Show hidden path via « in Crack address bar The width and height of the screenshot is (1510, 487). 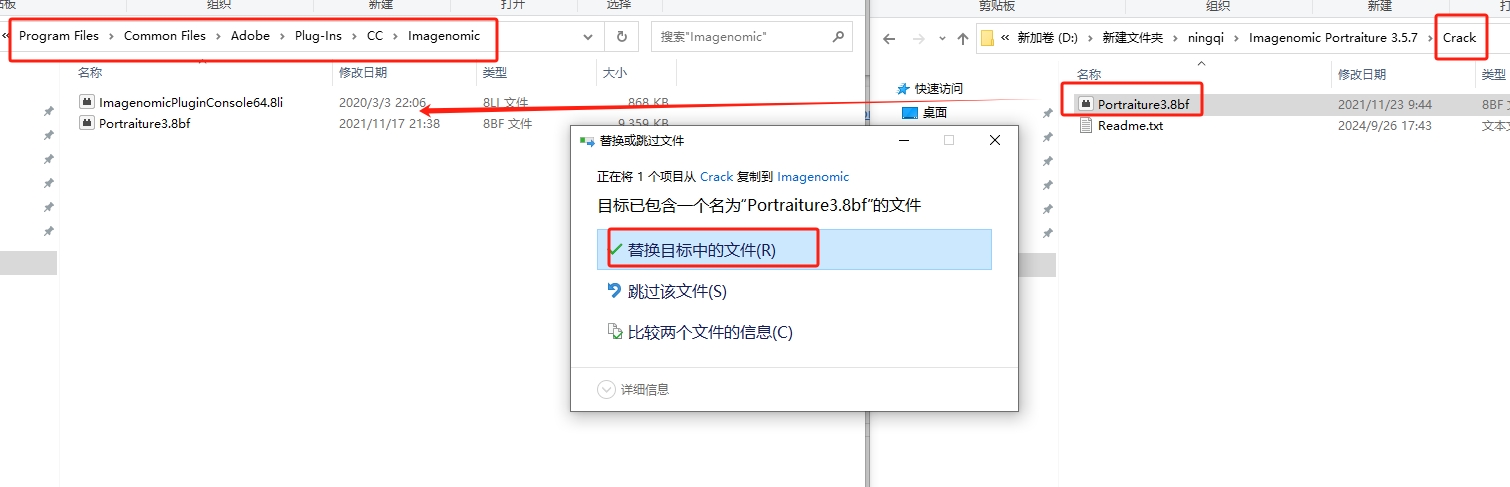[x=1004, y=38]
